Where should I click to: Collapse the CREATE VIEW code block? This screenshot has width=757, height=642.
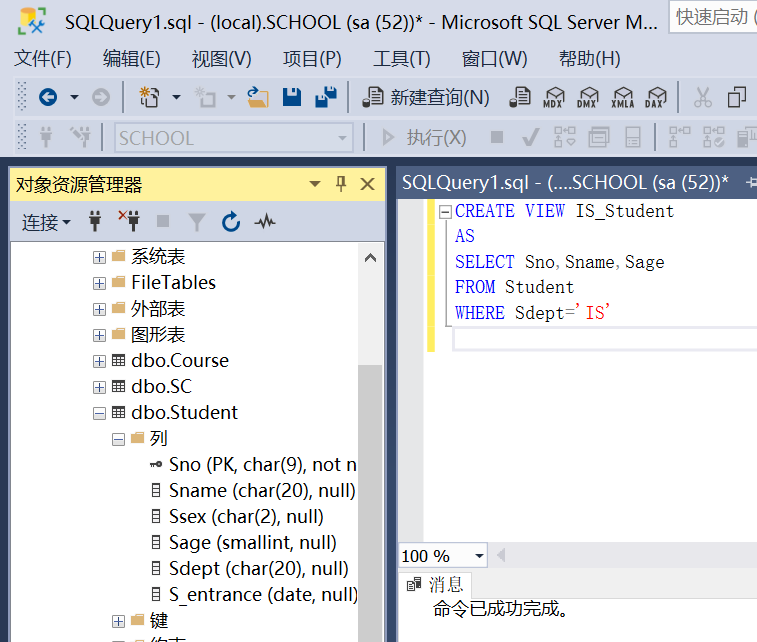click(445, 212)
